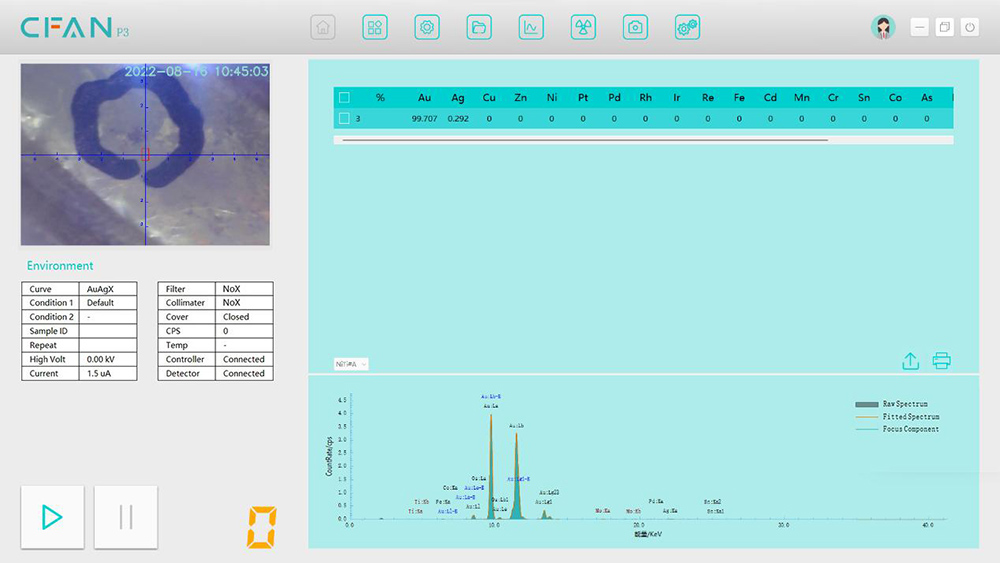Click the power button icon top right

tap(969, 27)
